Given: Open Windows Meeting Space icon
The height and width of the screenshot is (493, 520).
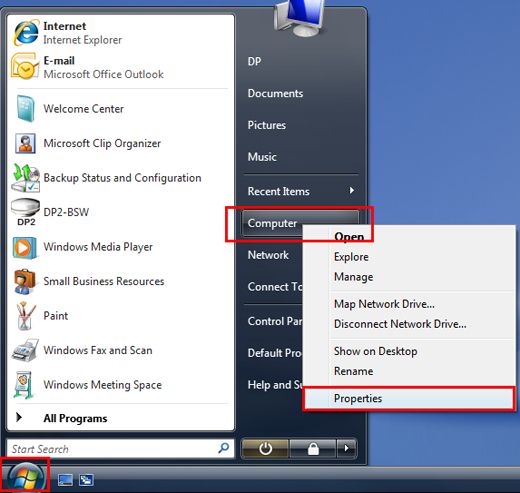Looking at the screenshot, I should point(23,385).
